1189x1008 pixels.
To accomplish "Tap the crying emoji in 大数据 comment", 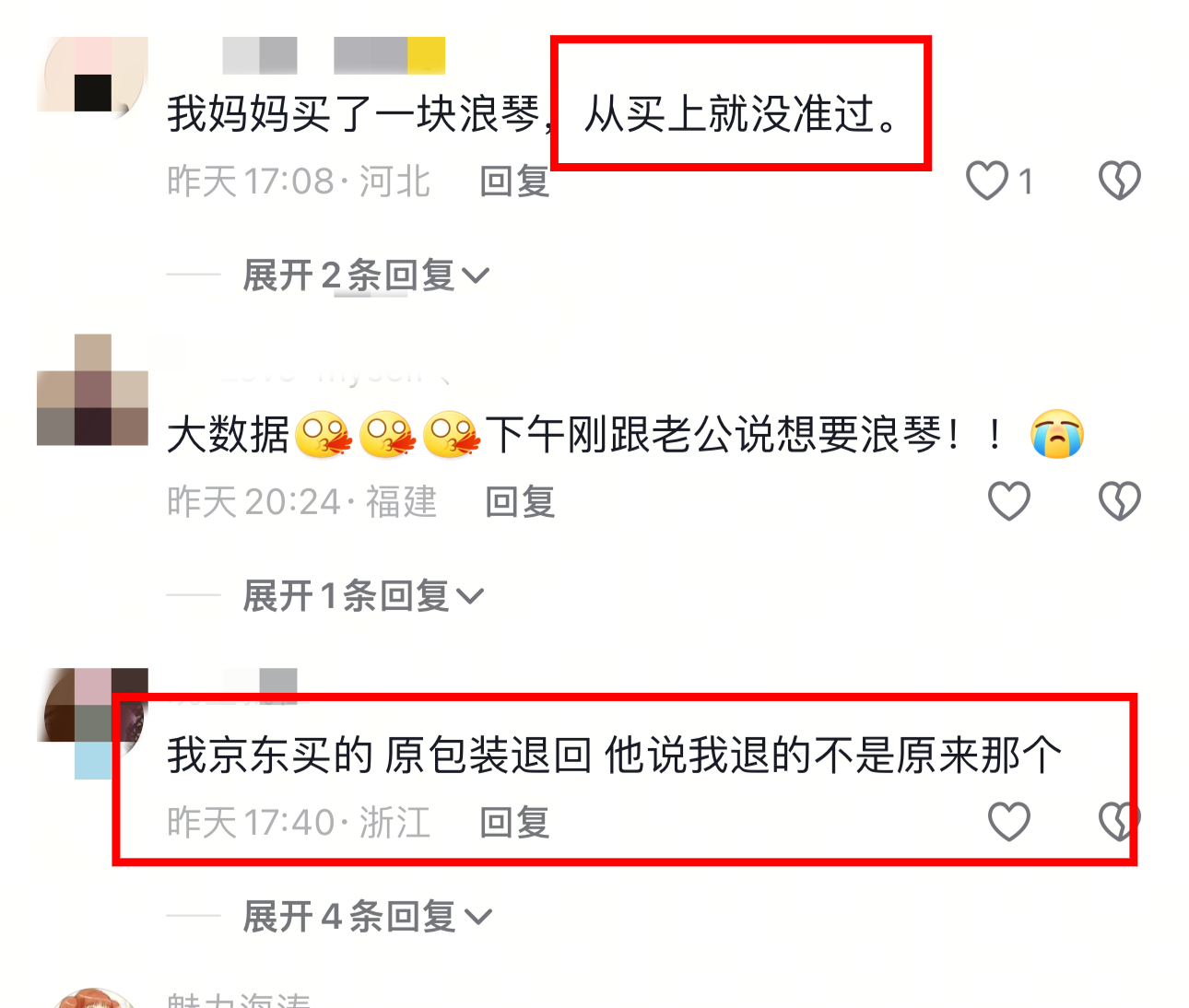I will pos(1057,434).
